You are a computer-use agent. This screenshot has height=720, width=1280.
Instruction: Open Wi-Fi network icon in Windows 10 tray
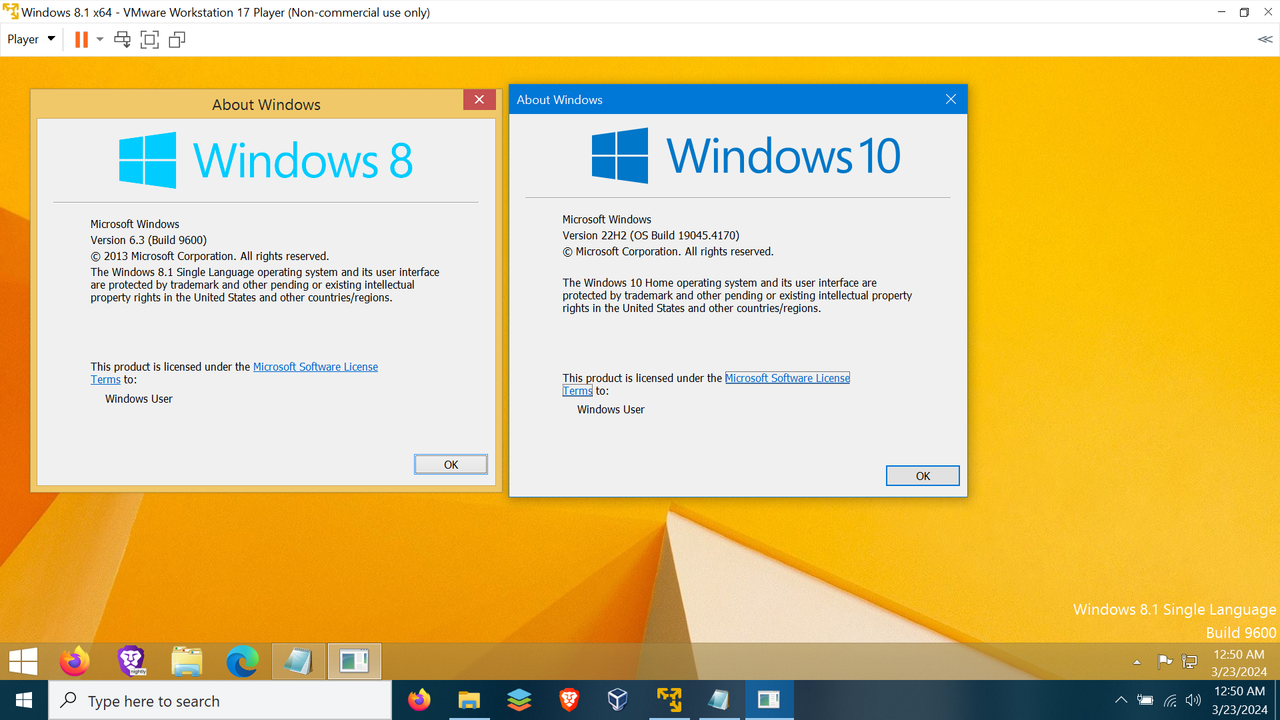coord(1170,700)
